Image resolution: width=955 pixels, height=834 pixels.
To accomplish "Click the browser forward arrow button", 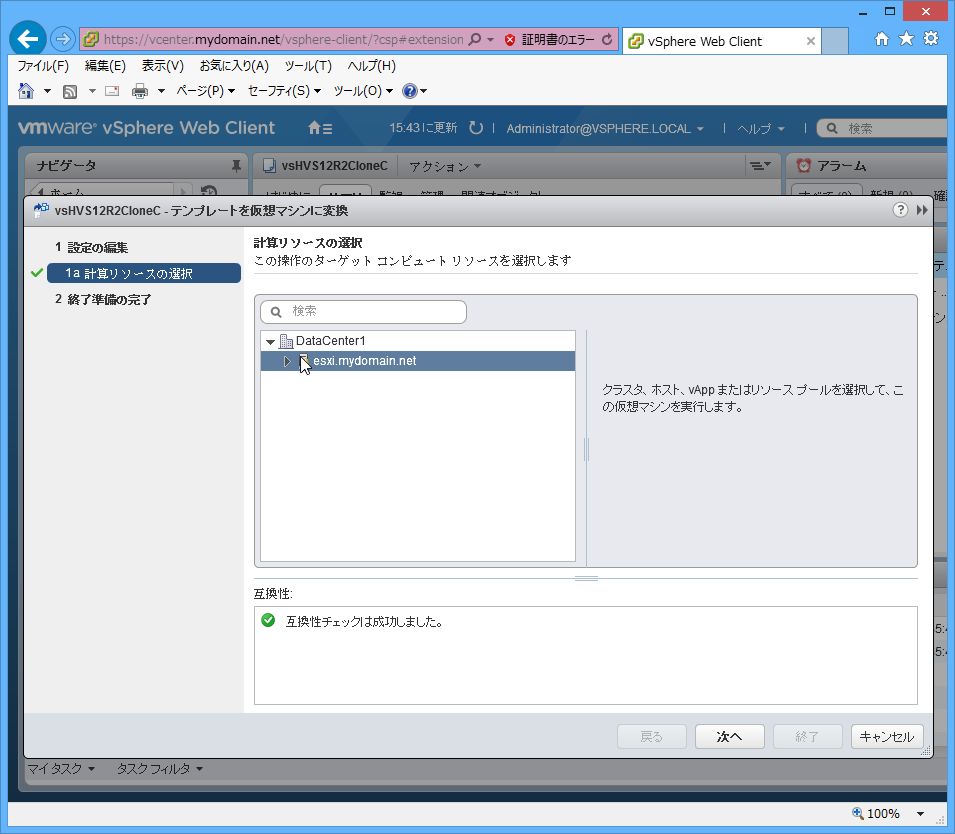I will [62, 40].
